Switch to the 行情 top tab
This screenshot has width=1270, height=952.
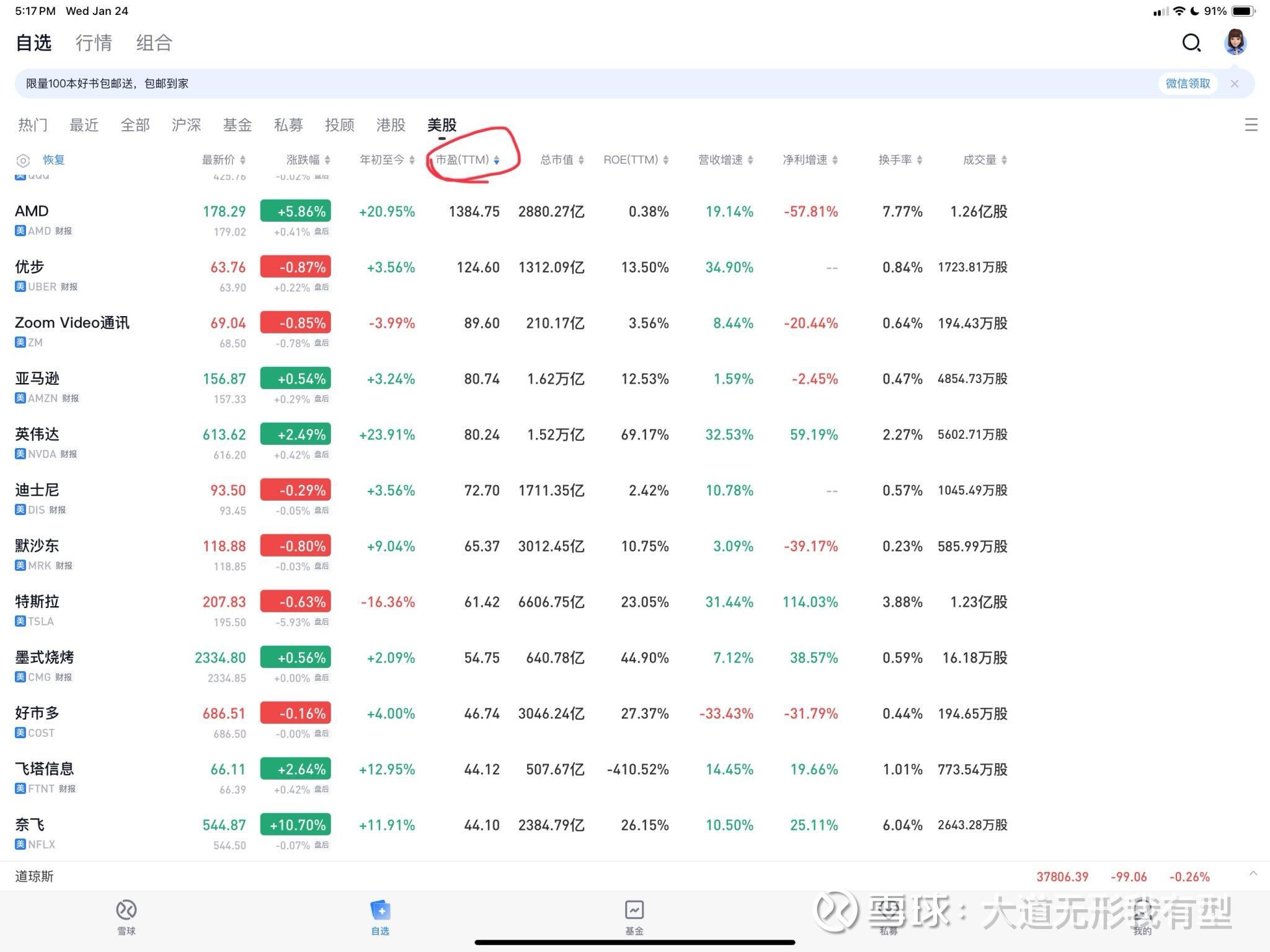[94, 43]
